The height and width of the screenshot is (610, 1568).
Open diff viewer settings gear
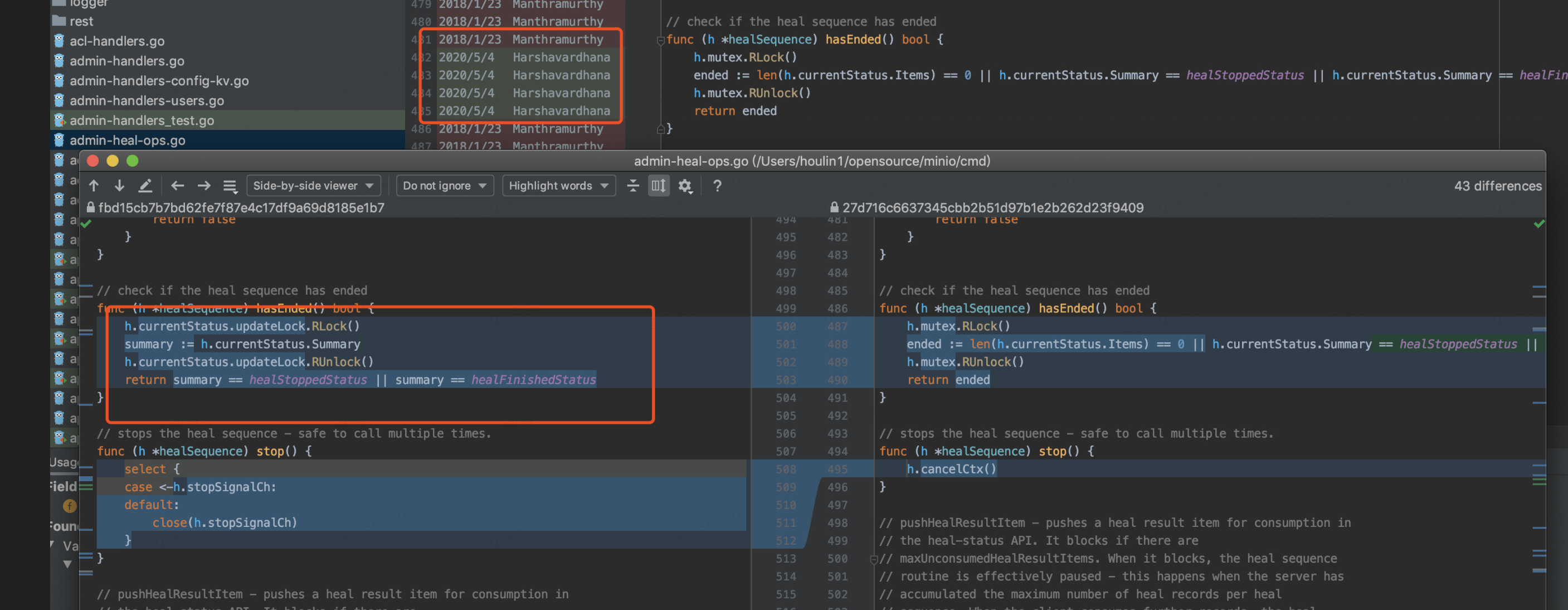pyautogui.click(x=686, y=186)
